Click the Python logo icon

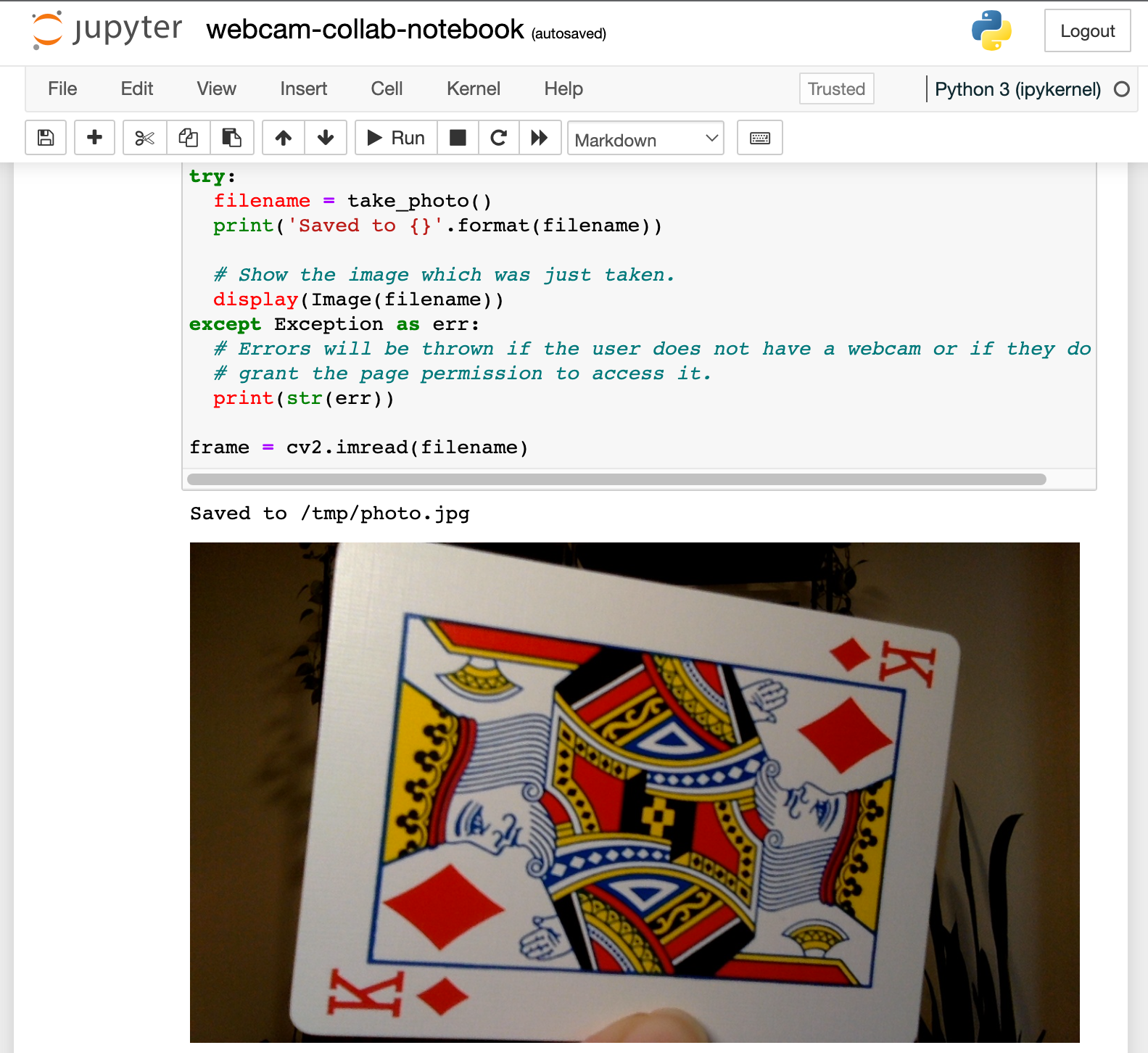pyautogui.click(x=991, y=30)
